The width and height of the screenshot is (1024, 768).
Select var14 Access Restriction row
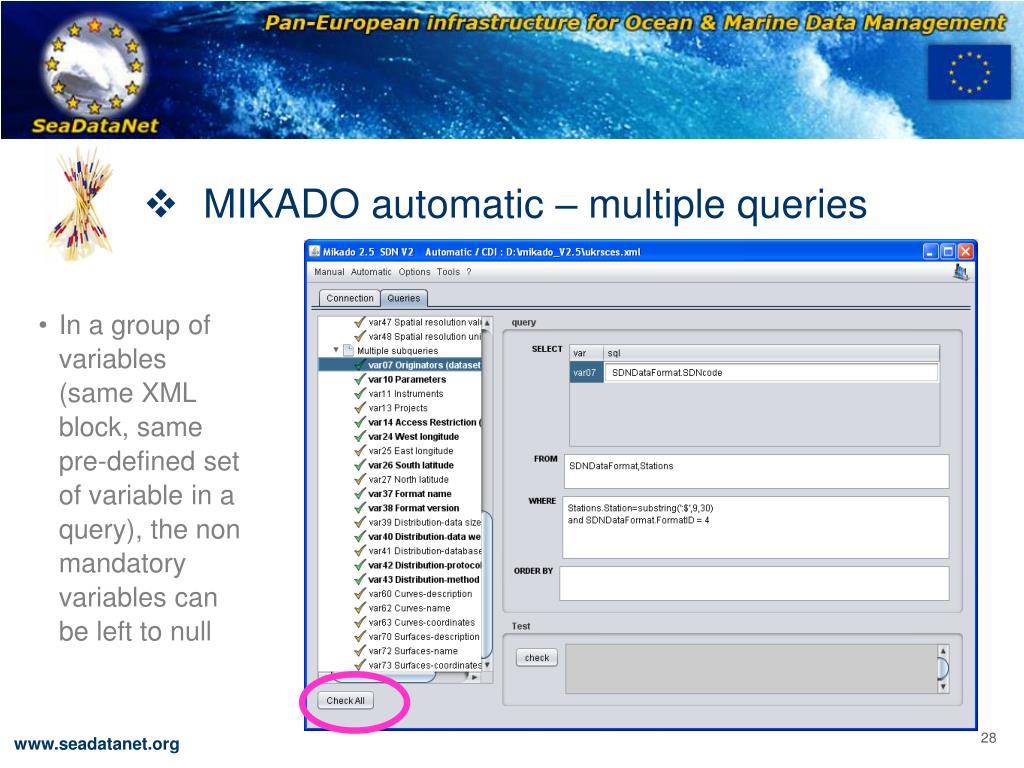(x=417, y=423)
